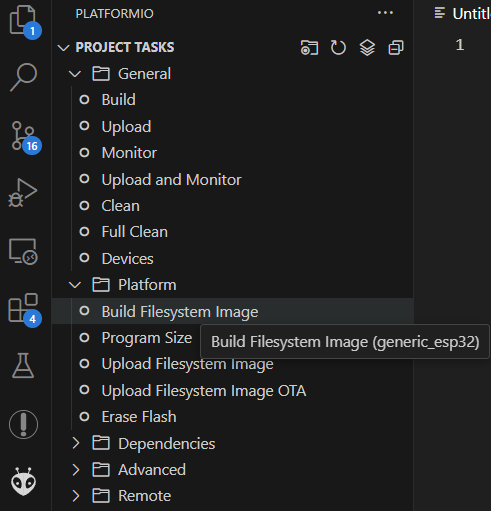Collapse all project tasks icon

click(396, 48)
